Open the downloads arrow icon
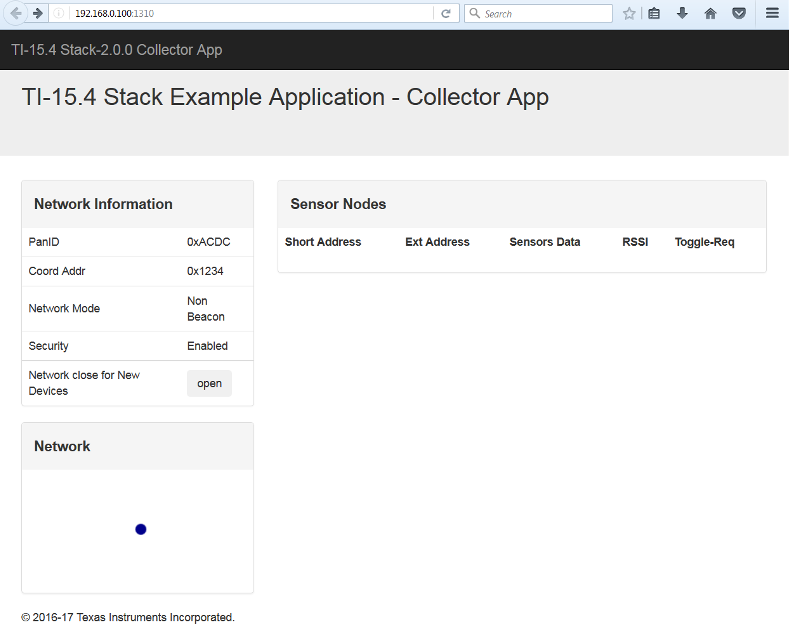The height and width of the screenshot is (639, 789). [682, 13]
